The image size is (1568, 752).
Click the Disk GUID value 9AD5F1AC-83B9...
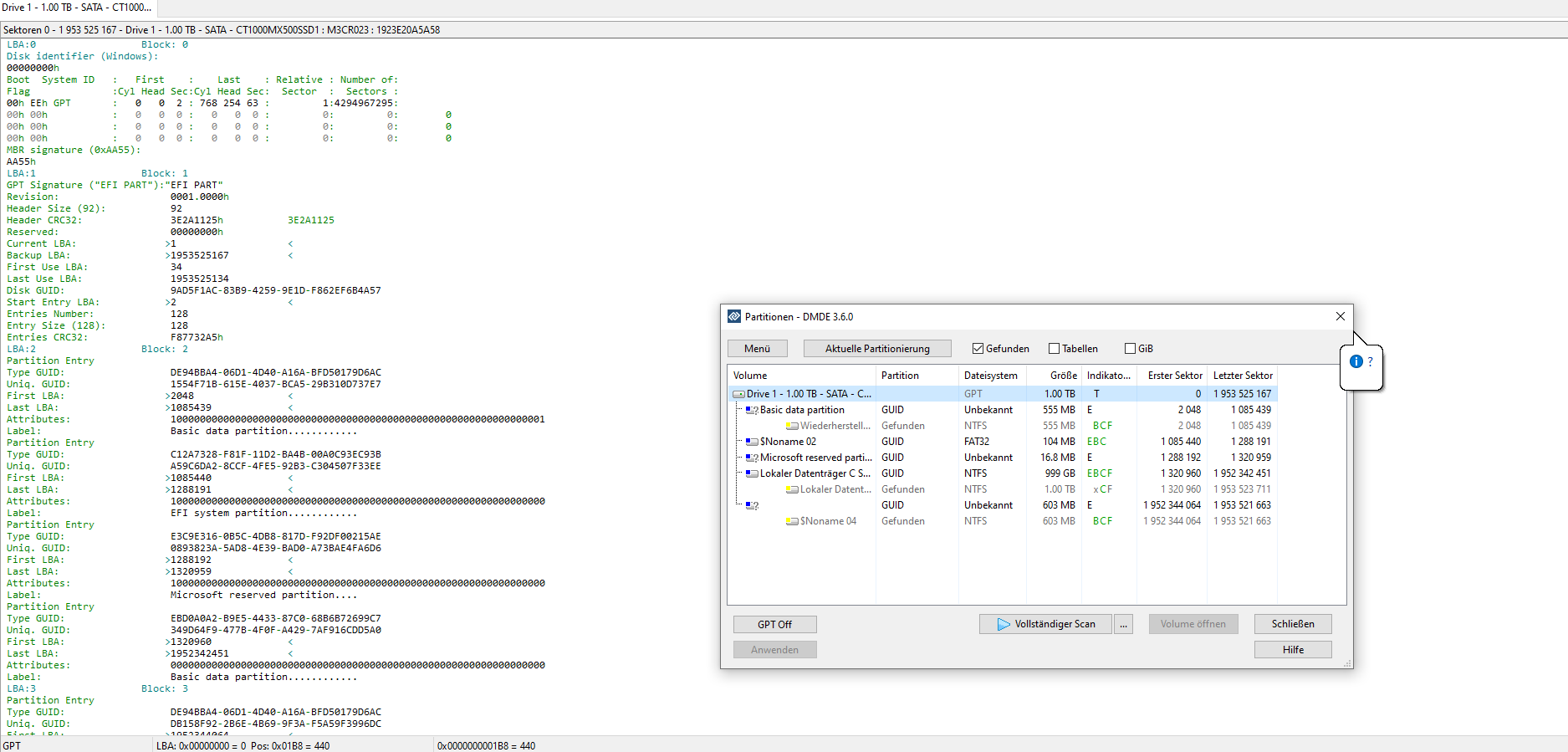276,291
